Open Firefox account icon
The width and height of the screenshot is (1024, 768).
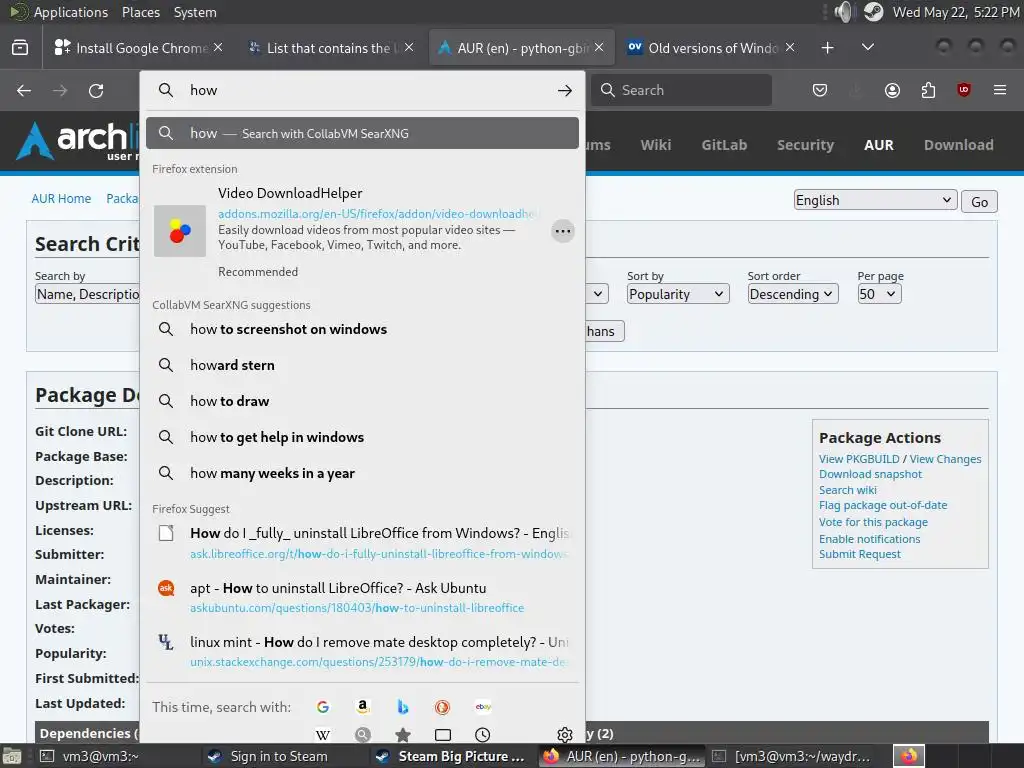(x=892, y=90)
